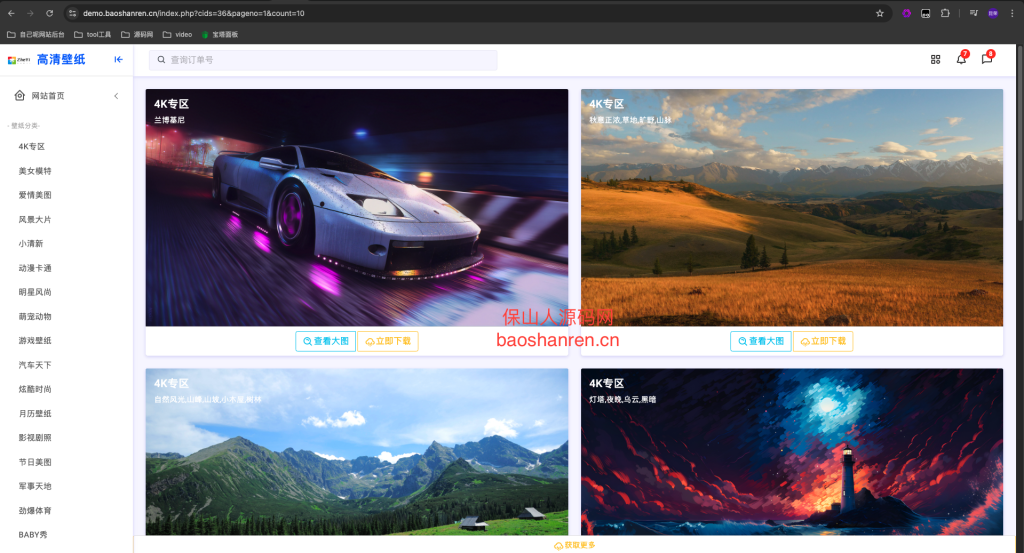This screenshot has height=553, width=1024.
Task: Choose the 劲爆体育 category
Action: coord(35,511)
